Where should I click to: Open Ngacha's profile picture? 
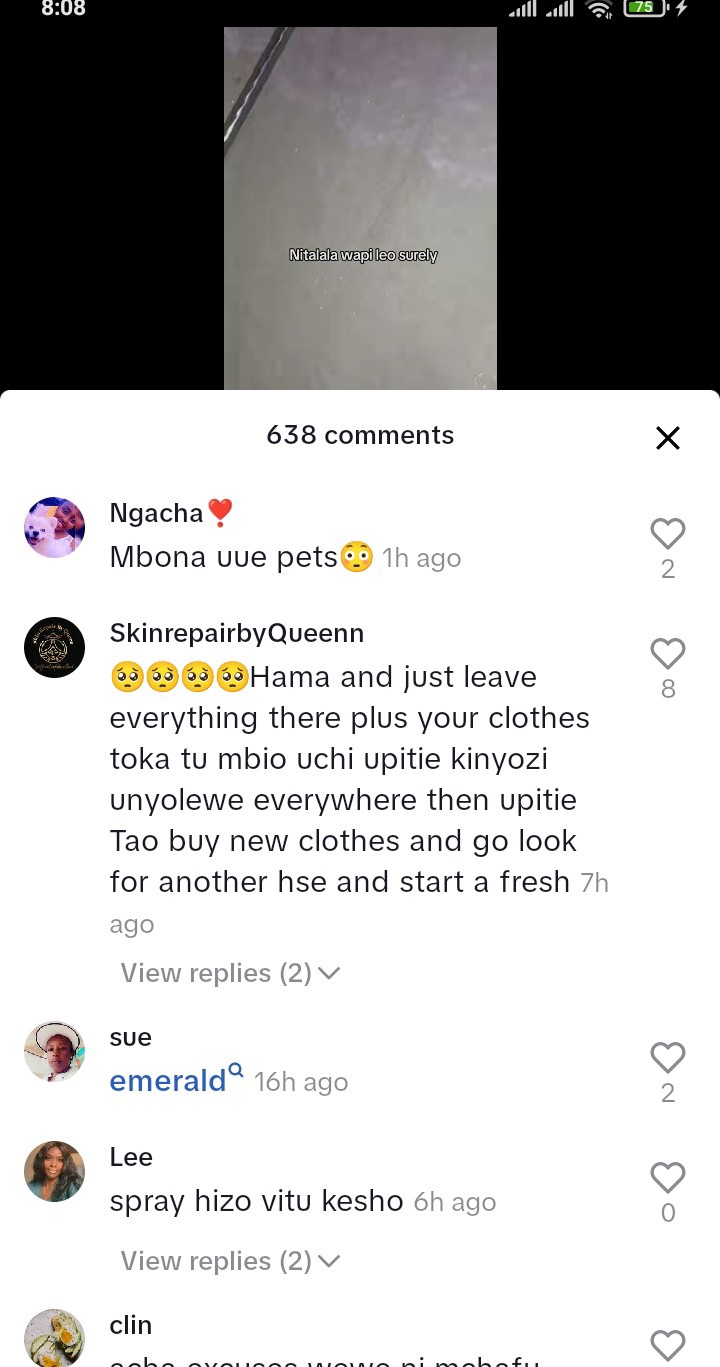[54, 527]
